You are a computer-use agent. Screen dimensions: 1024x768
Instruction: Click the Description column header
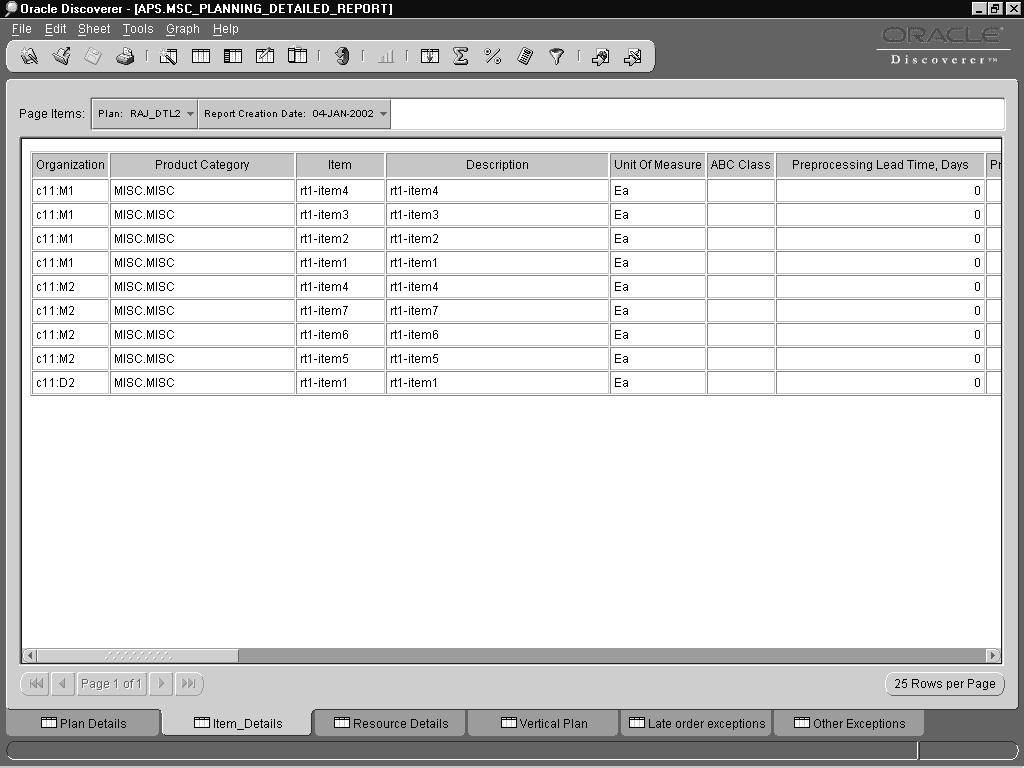pos(497,165)
